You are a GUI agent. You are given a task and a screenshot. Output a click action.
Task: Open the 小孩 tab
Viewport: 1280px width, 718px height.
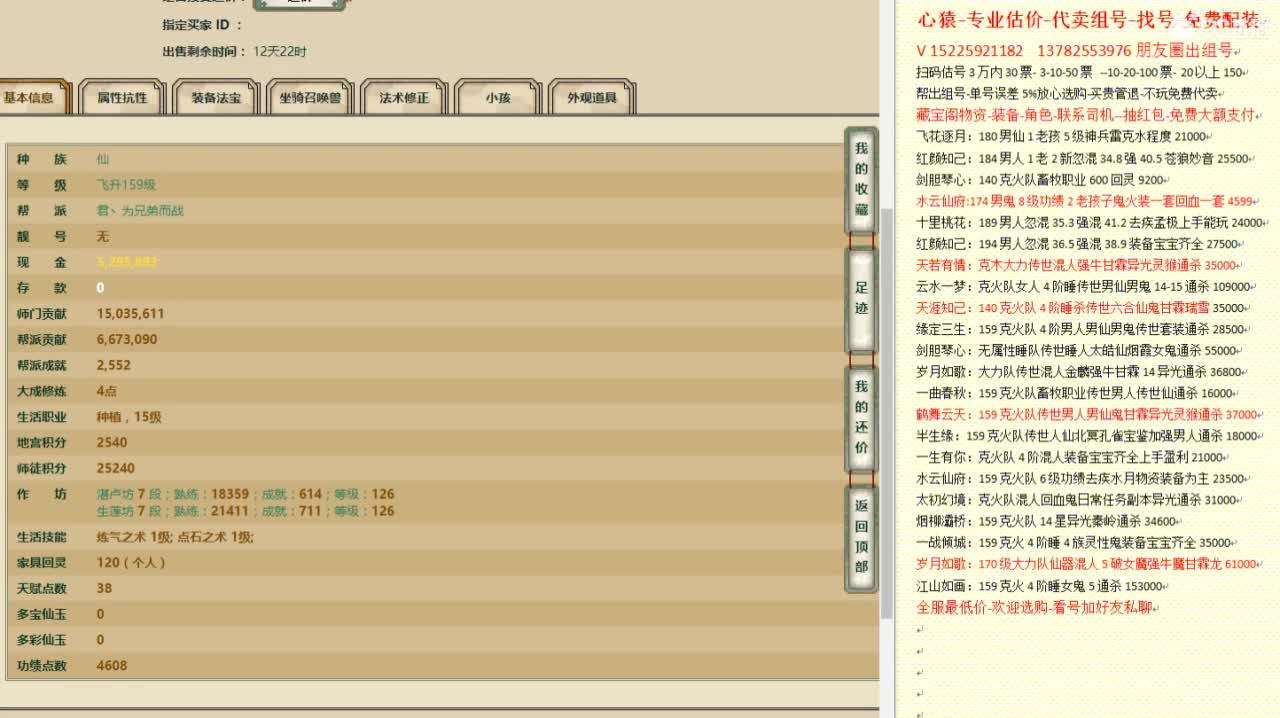coord(498,98)
